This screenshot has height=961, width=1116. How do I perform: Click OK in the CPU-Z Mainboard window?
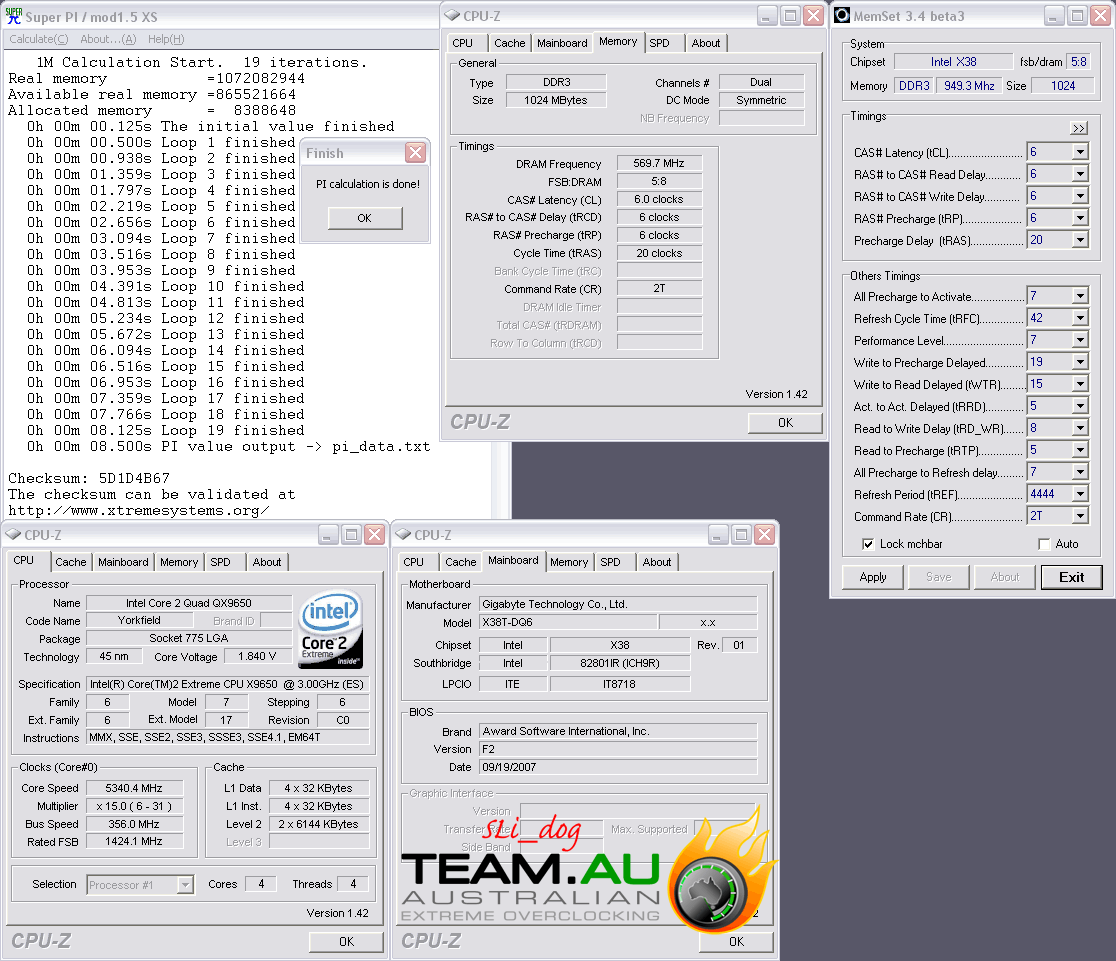click(x=736, y=942)
